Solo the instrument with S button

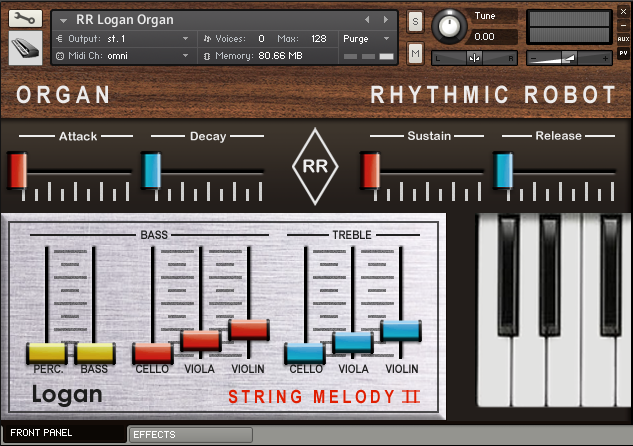(x=415, y=21)
